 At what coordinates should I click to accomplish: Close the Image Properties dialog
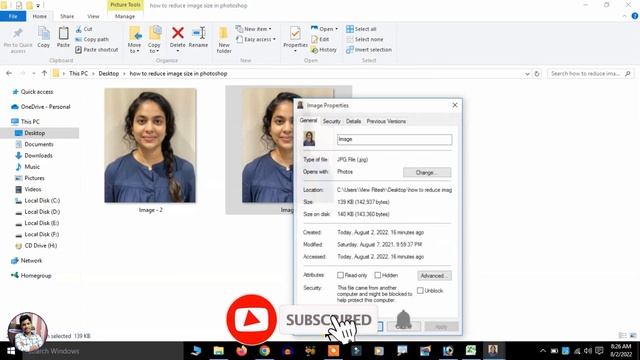click(x=455, y=105)
